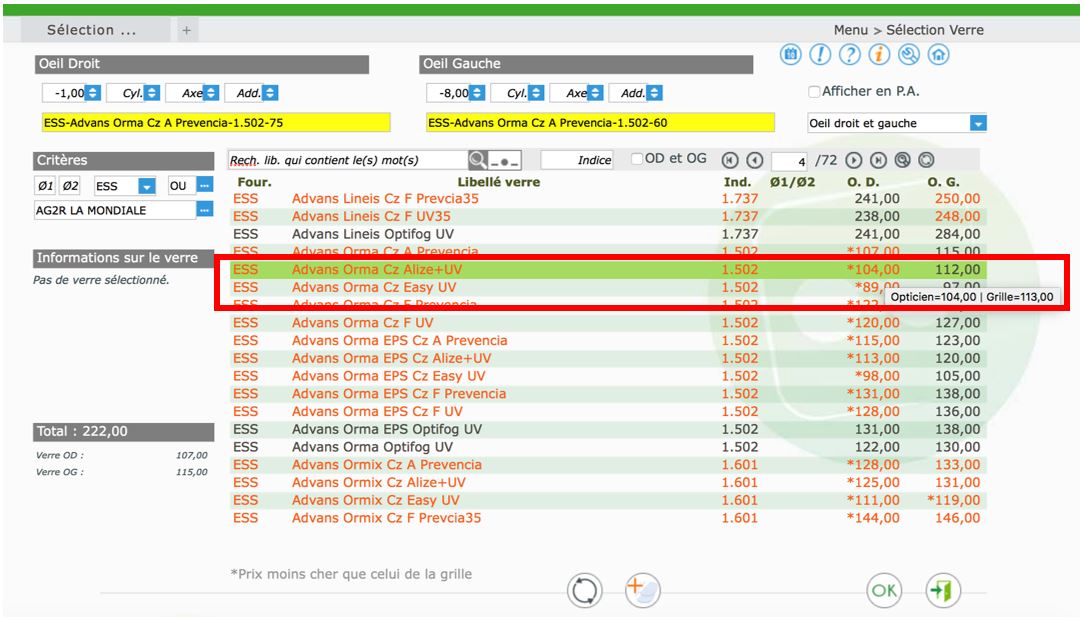Adjust right eye Cyl. stepper
The image size is (1084, 622).
point(152,93)
